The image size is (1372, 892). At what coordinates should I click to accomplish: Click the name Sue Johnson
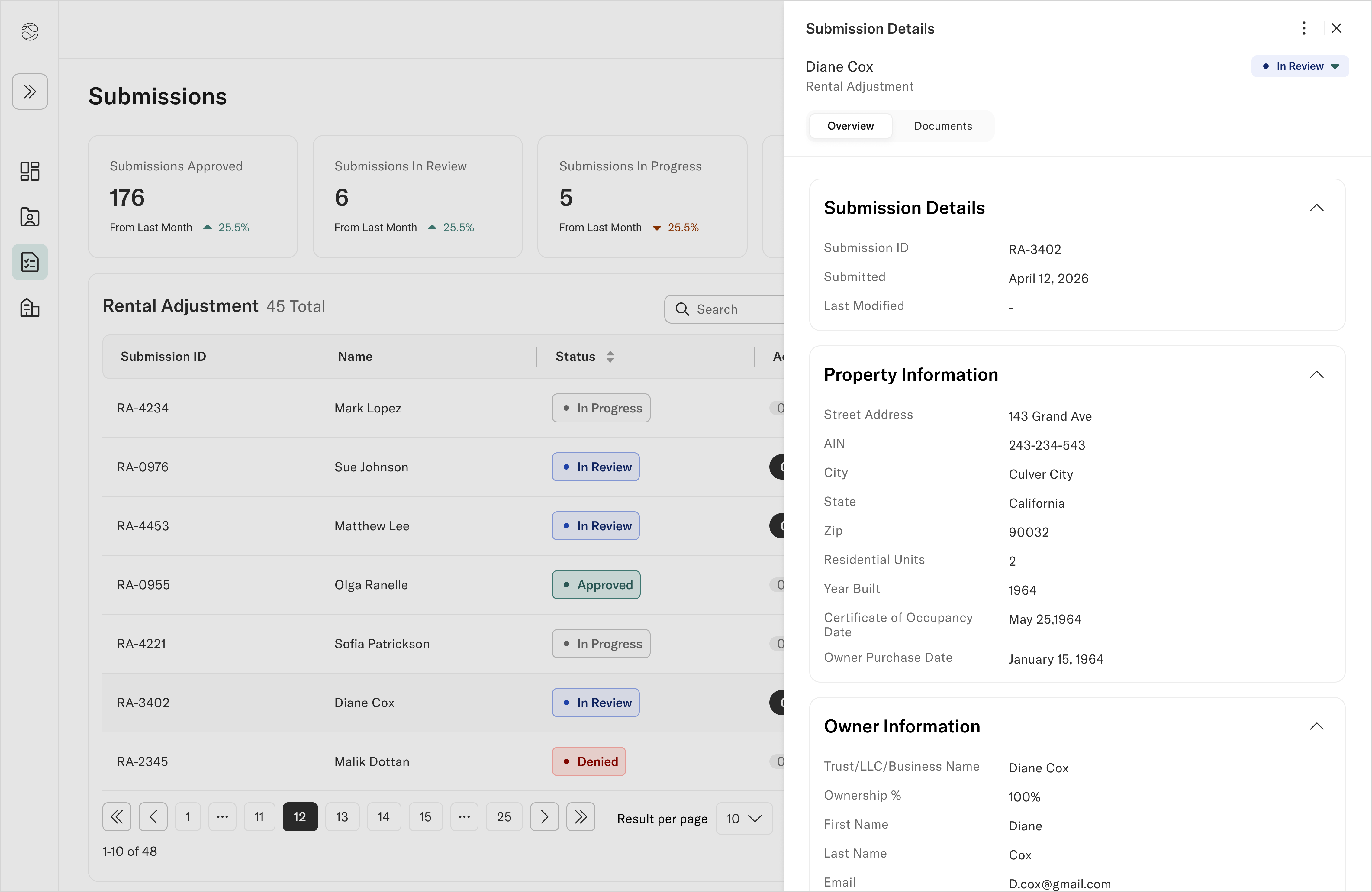click(371, 467)
